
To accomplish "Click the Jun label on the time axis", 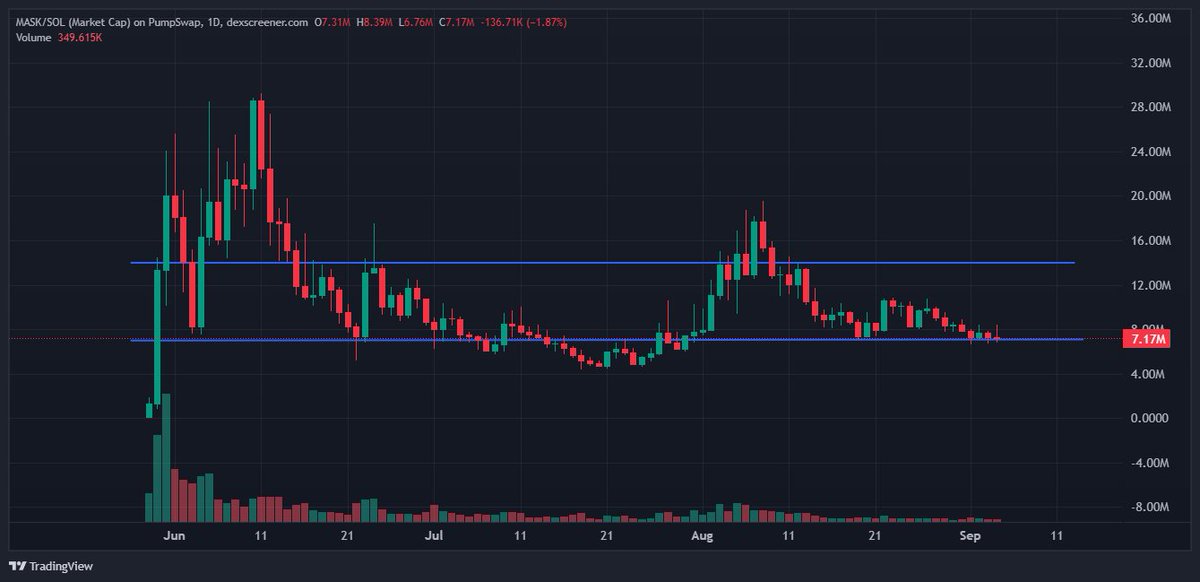I will pyautogui.click(x=175, y=535).
